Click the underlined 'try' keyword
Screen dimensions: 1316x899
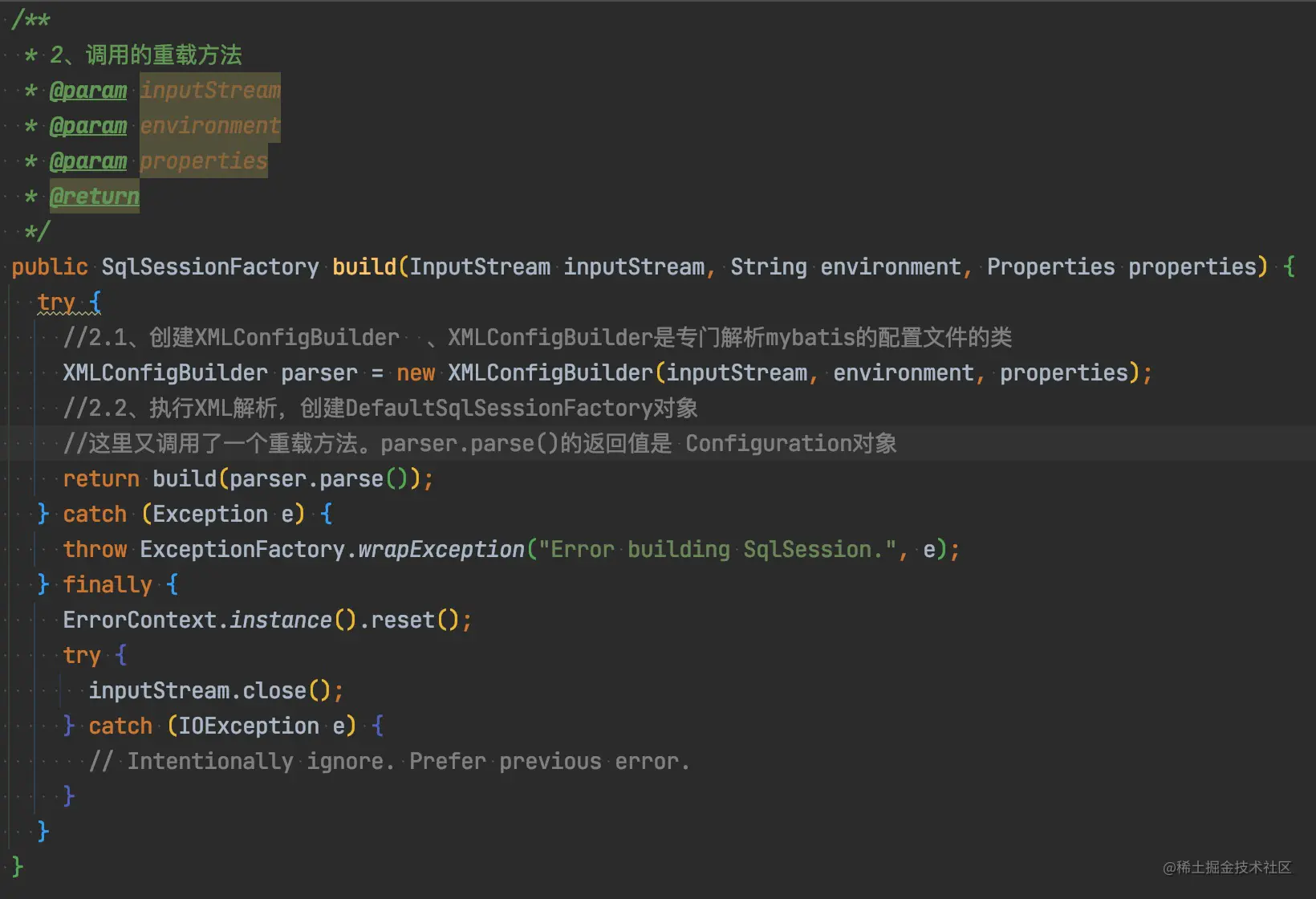click(x=56, y=303)
